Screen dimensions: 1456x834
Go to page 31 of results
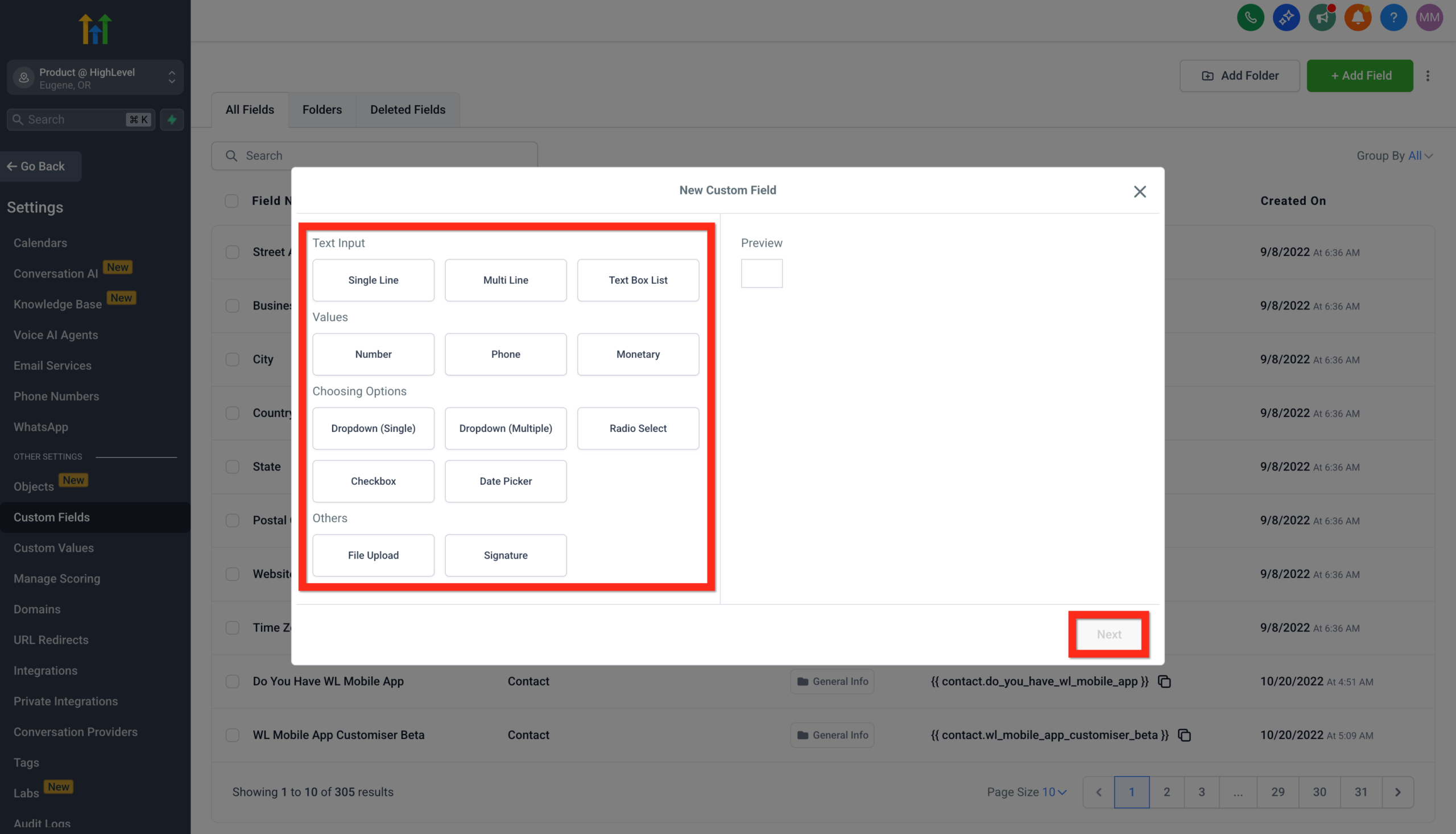[x=1361, y=791]
